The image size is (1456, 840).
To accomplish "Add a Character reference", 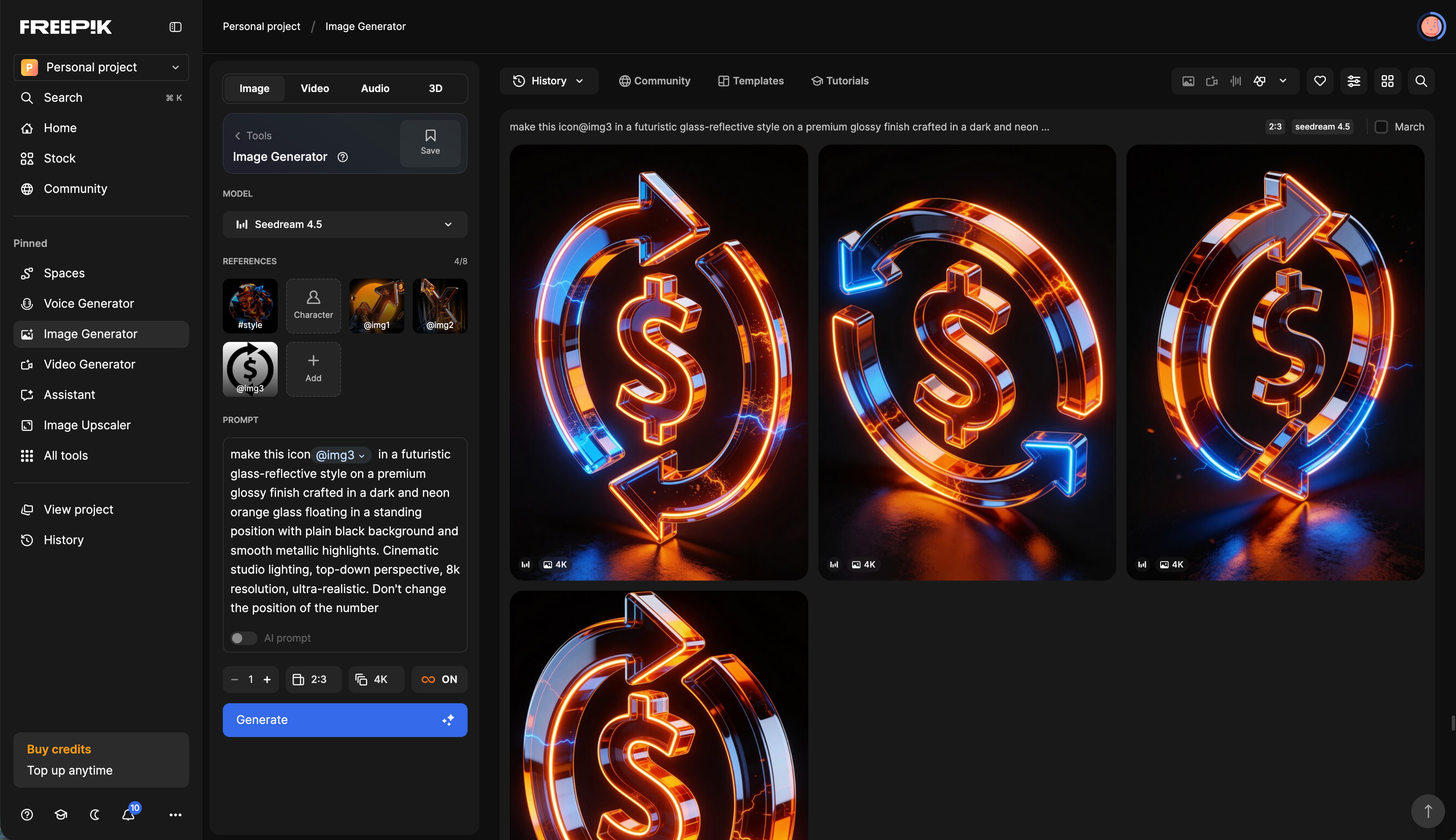I will [x=313, y=306].
